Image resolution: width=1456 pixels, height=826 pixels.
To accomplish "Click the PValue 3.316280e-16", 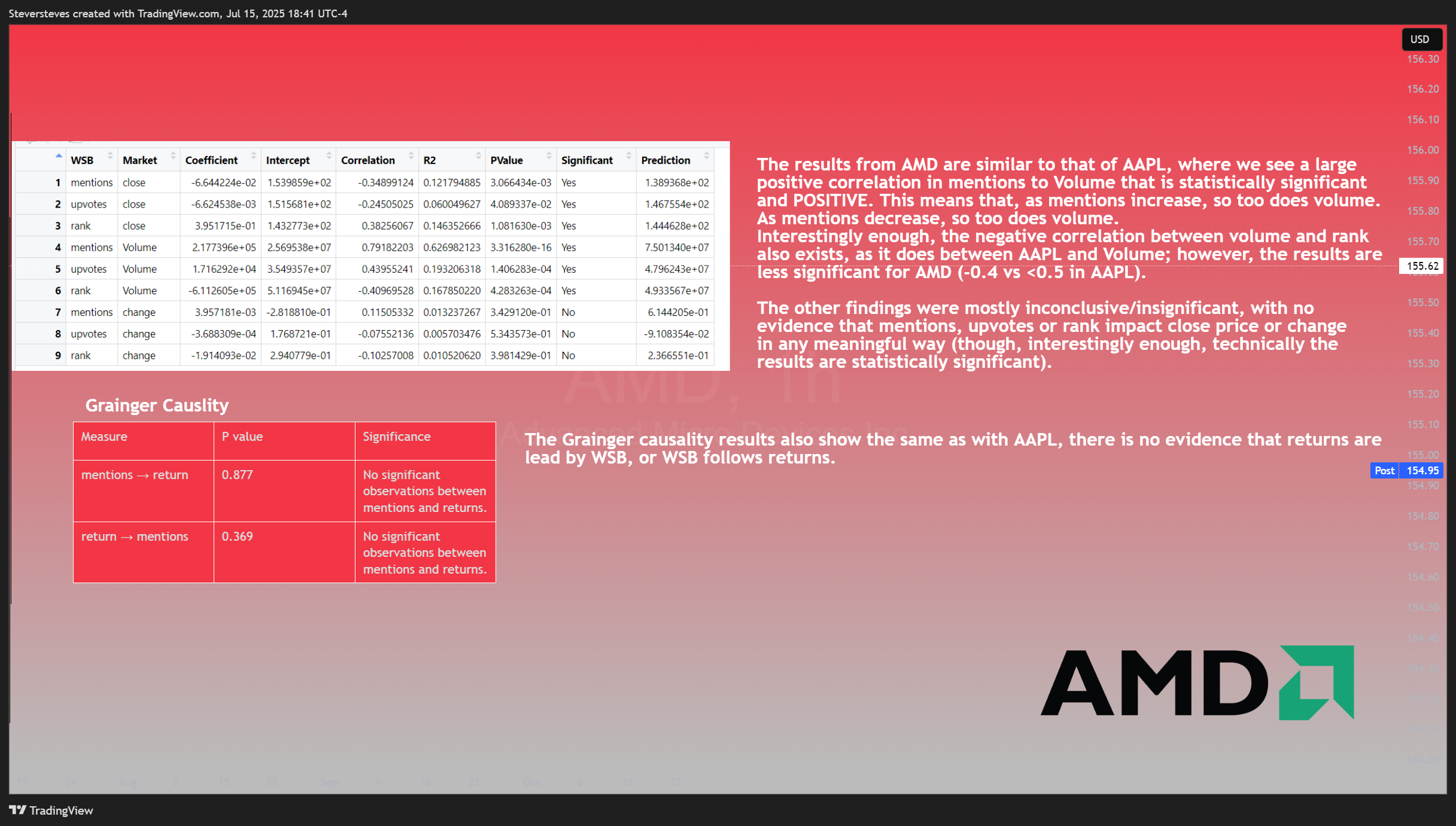I will point(521,248).
